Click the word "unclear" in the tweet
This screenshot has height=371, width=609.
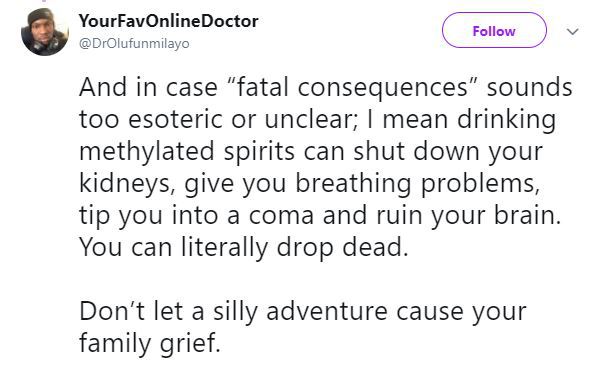(307, 119)
